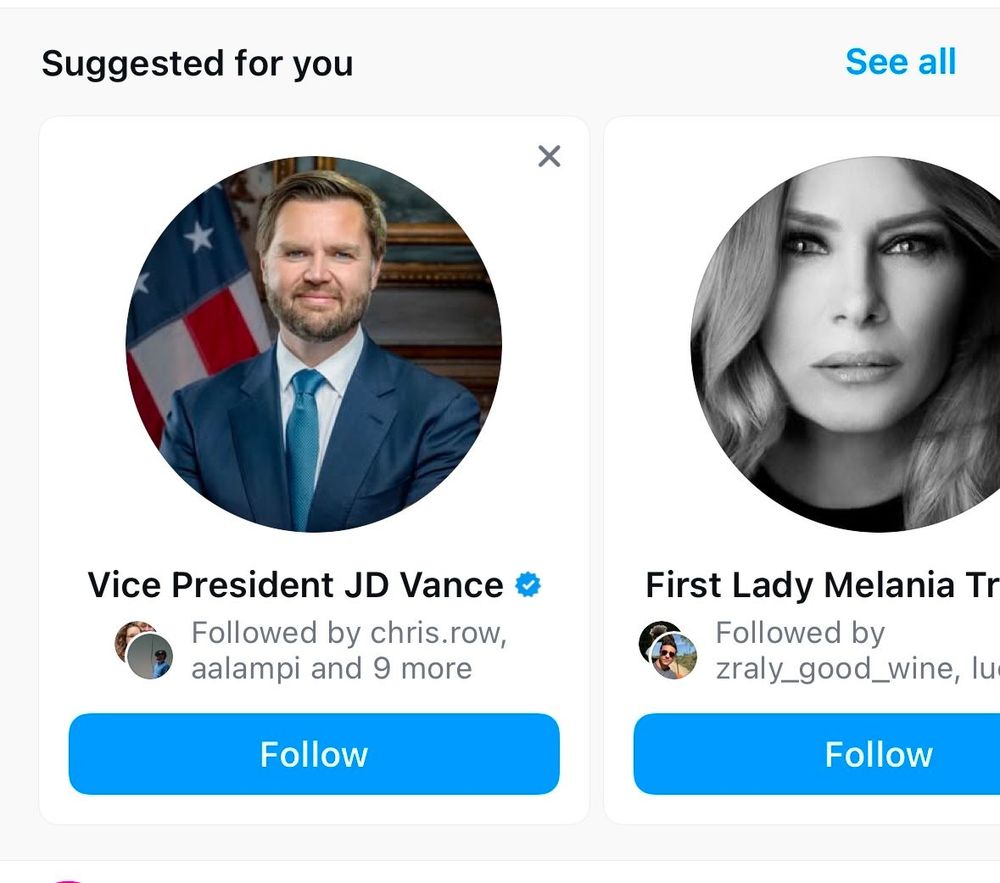
Task: Open Vice President JD Vance profile photo
Action: [314, 344]
